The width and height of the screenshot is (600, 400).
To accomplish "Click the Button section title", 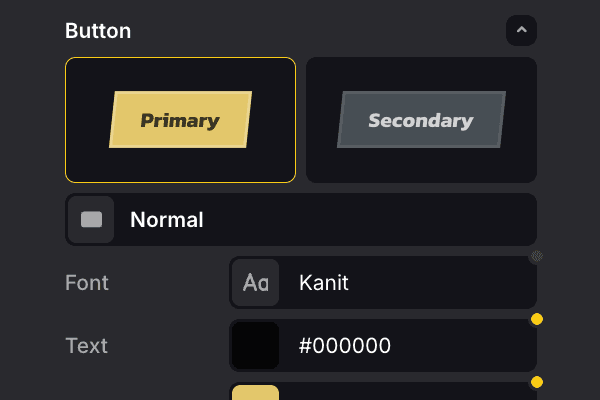I will click(x=98, y=31).
